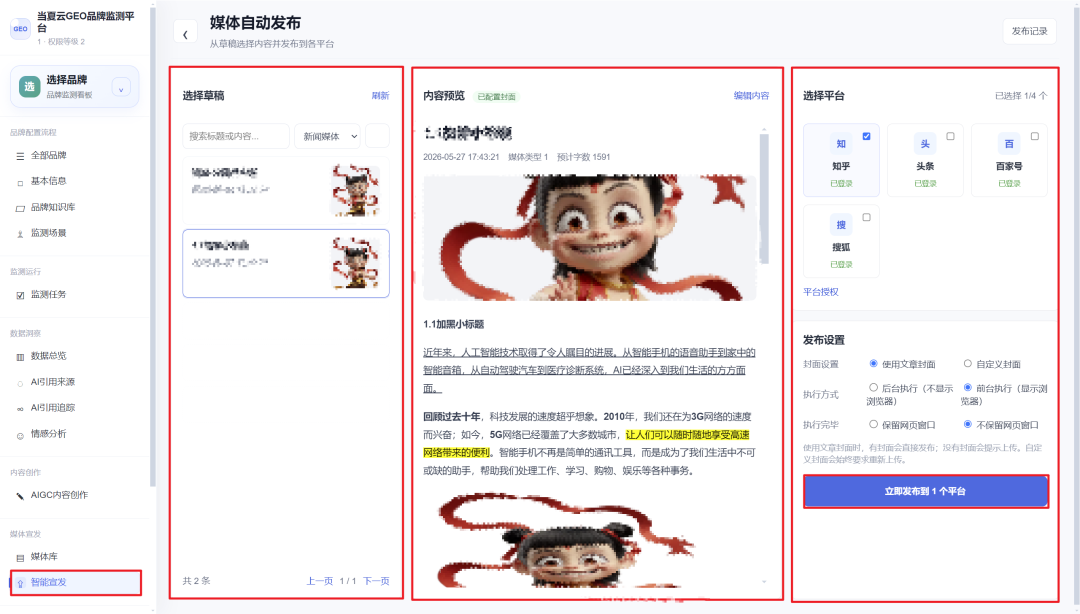Click the green brand selector avatar icon
Image resolution: width=1080 pixels, height=614 pixels.
coord(29,86)
